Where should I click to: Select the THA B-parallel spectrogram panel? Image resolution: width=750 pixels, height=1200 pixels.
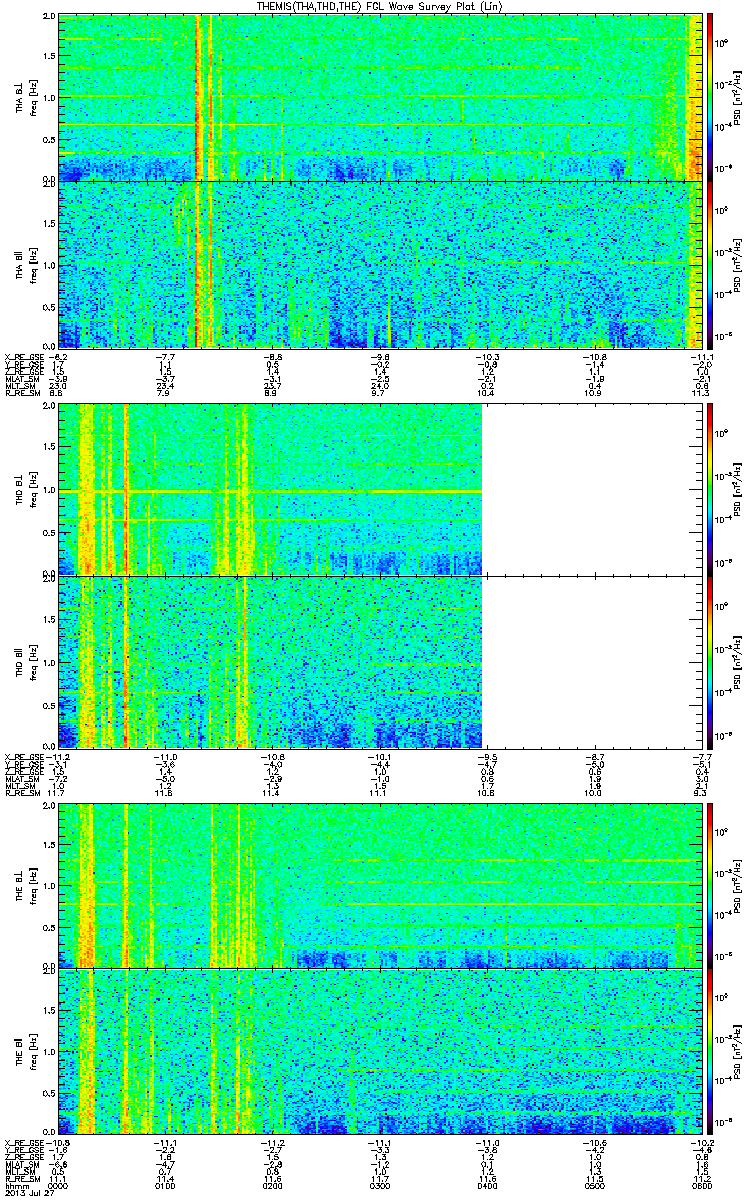(x=380, y=263)
